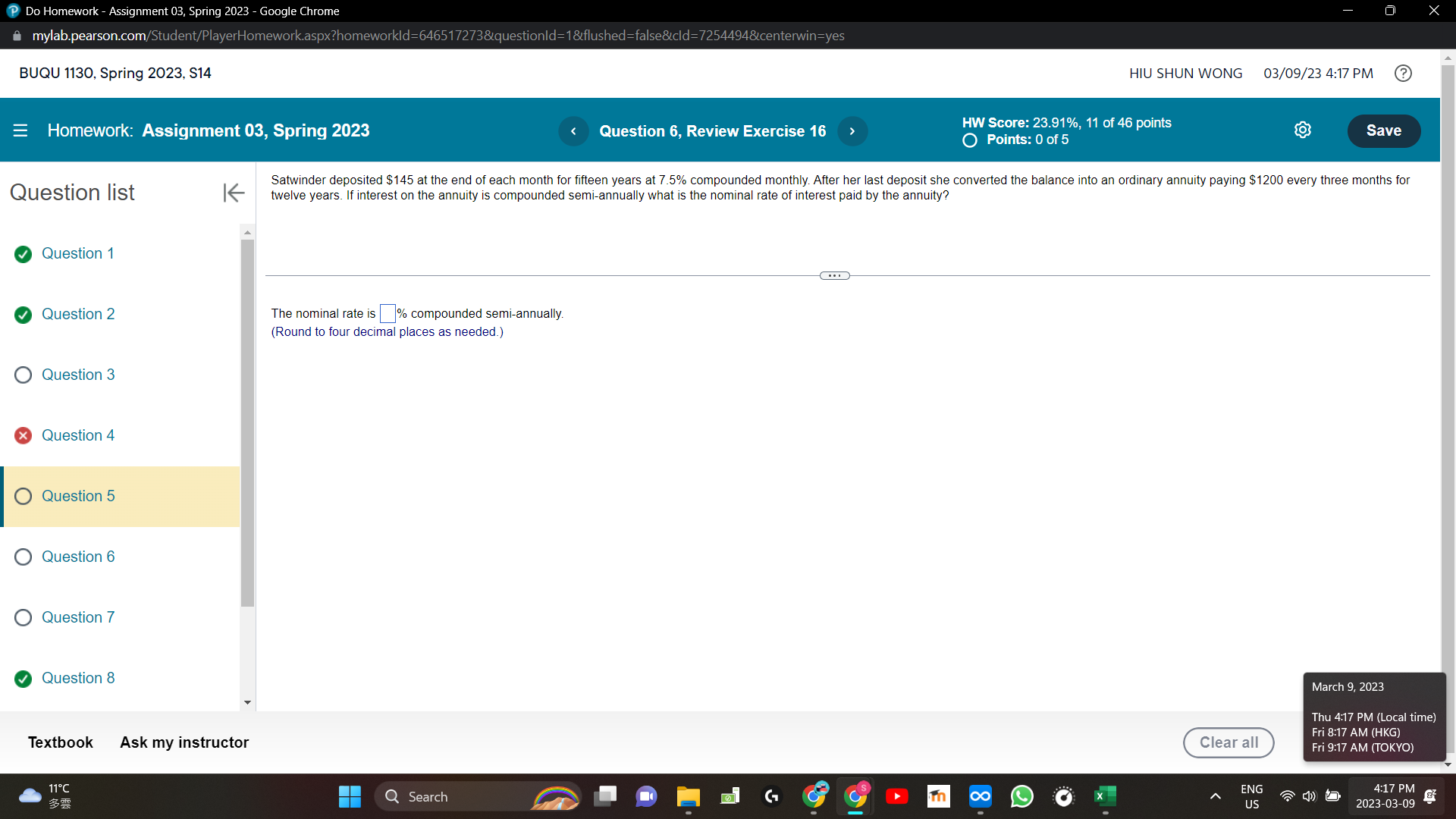Click the course title BUQU 1130, Spring 2023, S14

(x=115, y=74)
